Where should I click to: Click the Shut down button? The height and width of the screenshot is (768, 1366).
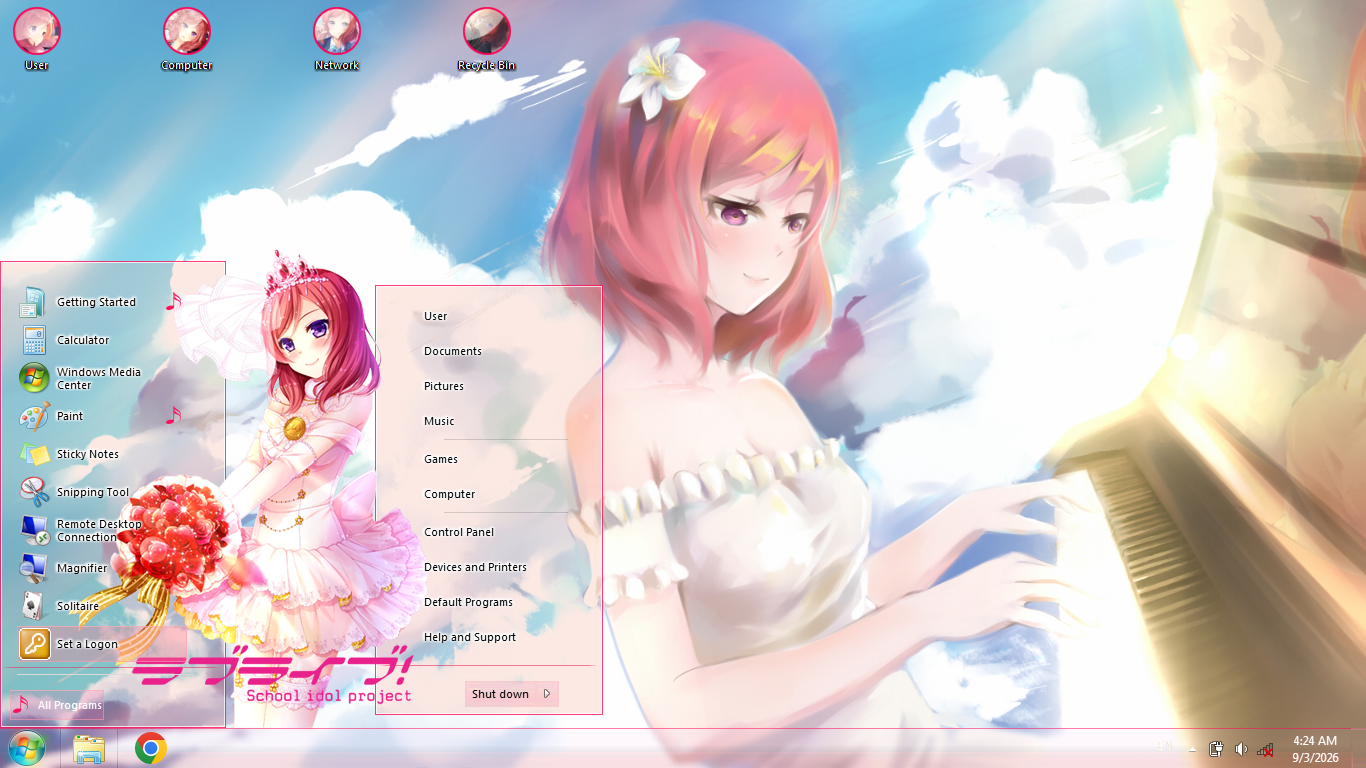pos(500,694)
